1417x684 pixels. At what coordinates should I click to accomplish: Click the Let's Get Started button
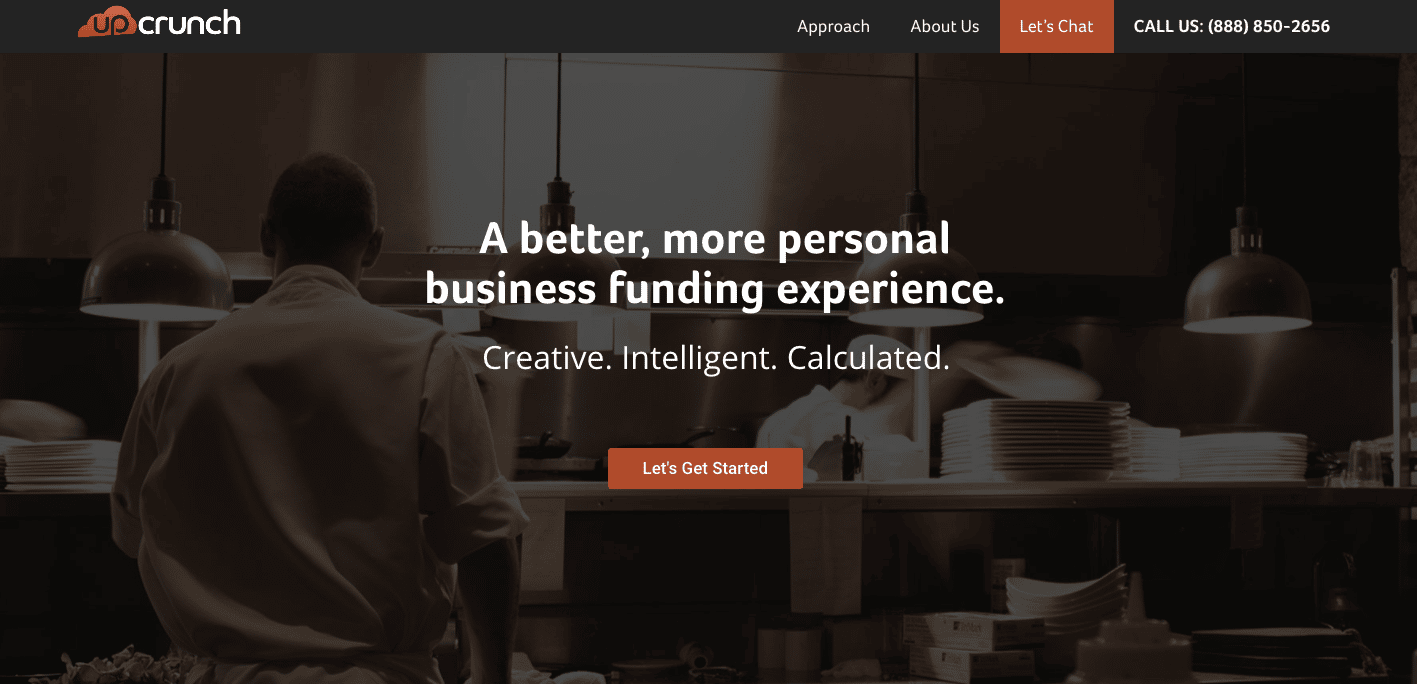coord(705,468)
